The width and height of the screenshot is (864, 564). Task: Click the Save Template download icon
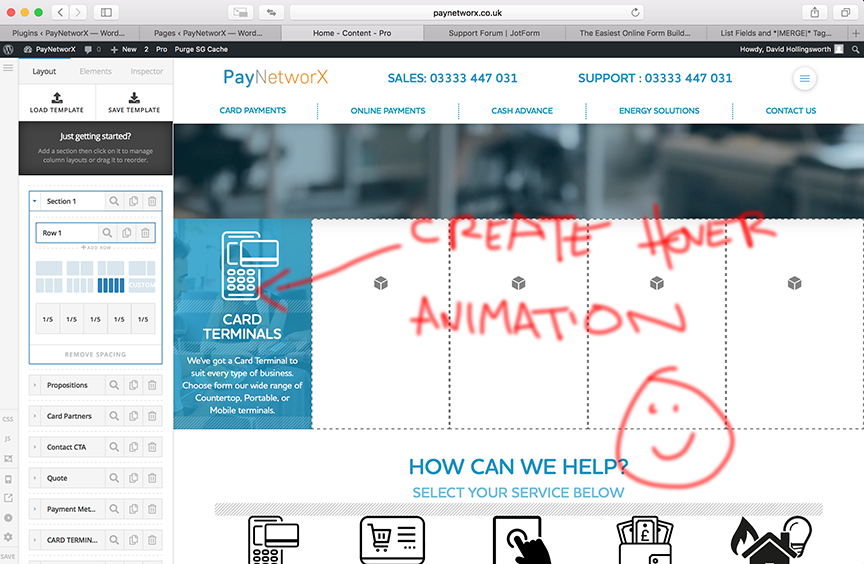(134, 98)
